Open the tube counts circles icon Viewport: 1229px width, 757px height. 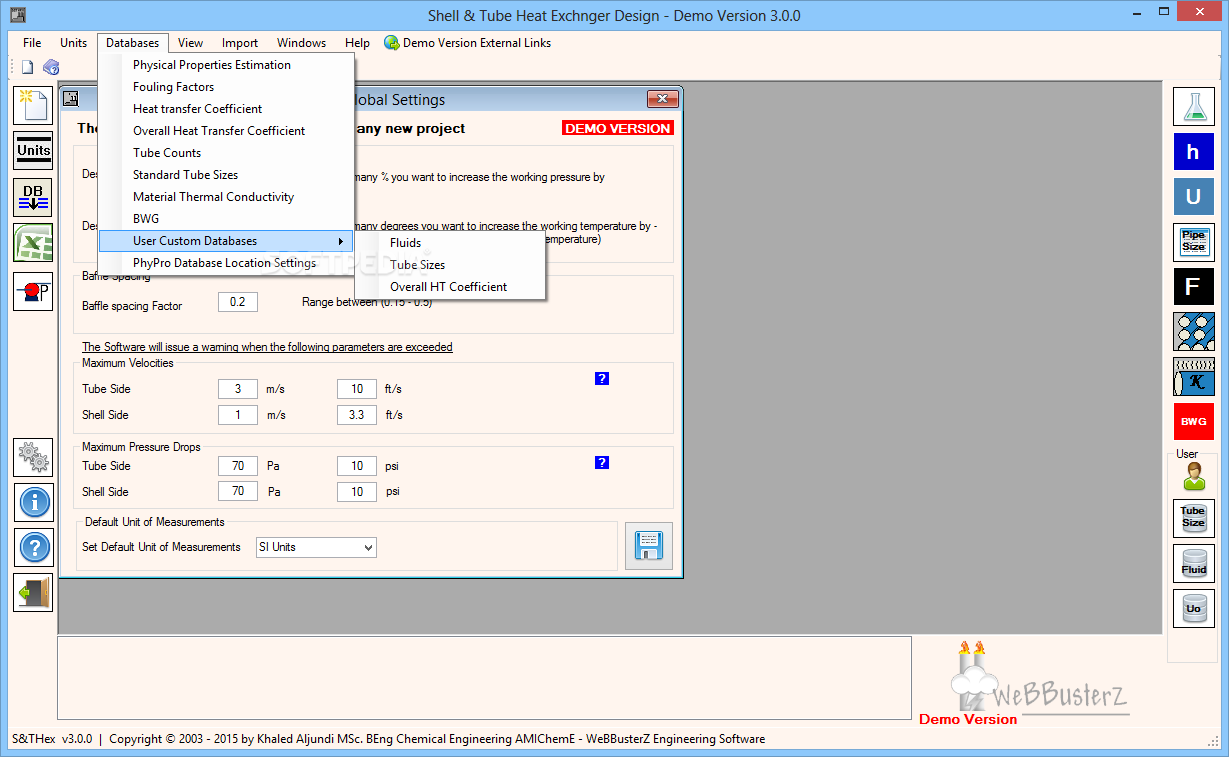pyautogui.click(x=1193, y=332)
